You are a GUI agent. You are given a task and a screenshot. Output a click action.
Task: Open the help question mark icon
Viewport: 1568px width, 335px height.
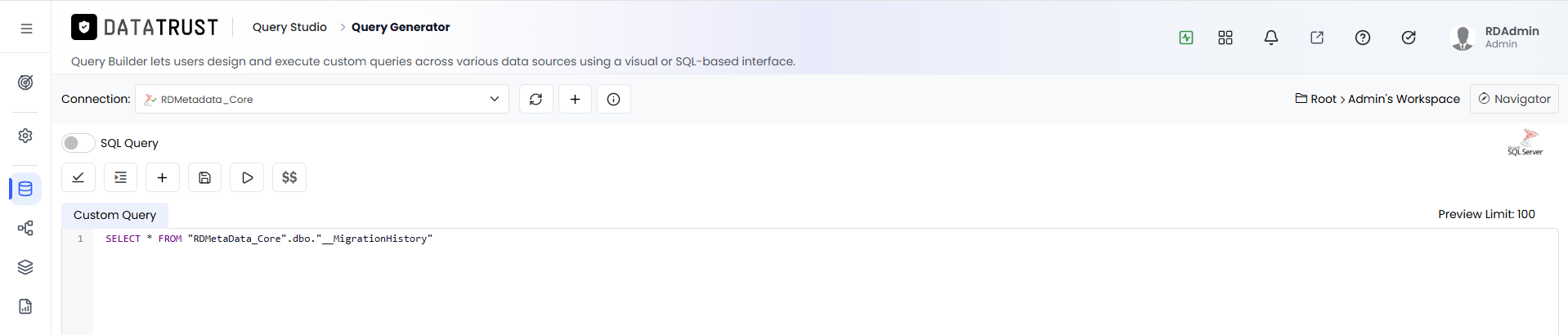1363,38
